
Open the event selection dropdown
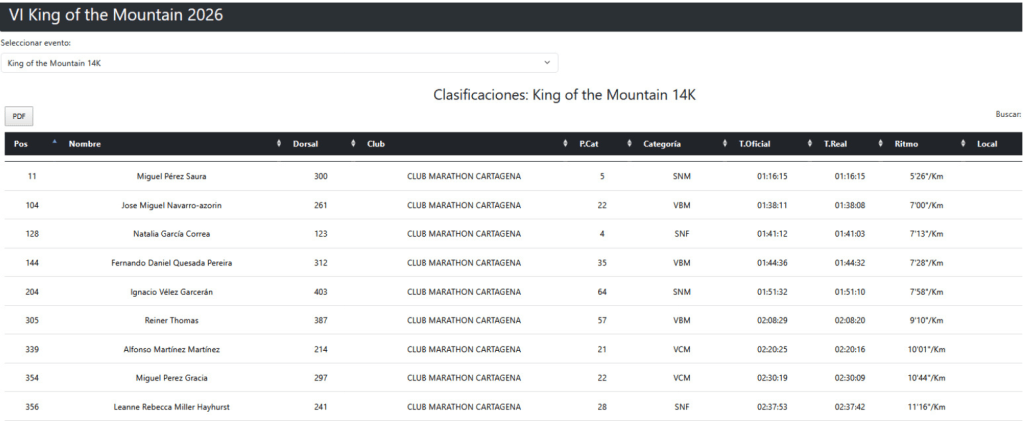[278, 63]
